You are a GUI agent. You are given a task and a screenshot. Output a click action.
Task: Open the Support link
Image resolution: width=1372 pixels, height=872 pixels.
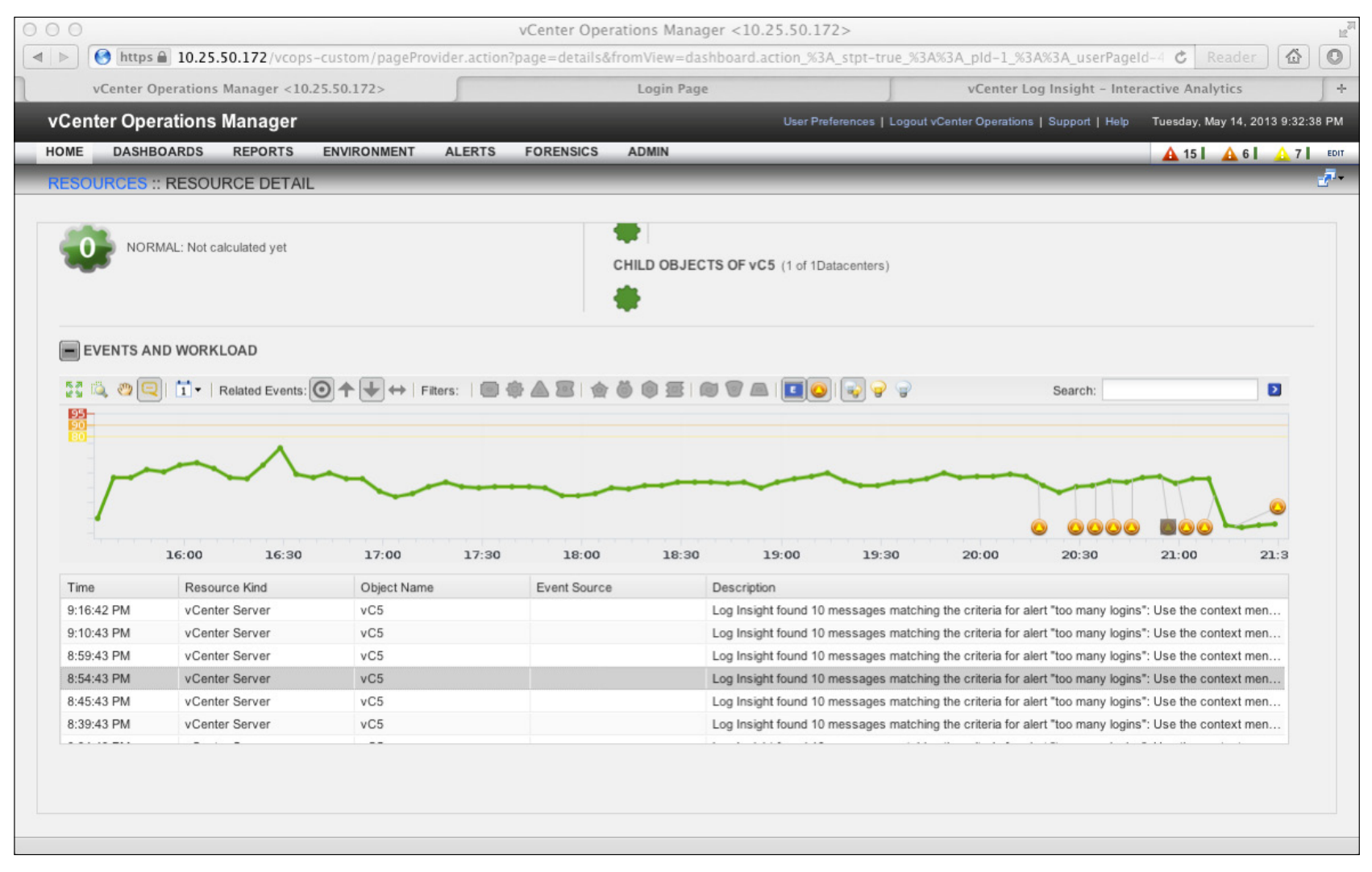[1069, 122]
